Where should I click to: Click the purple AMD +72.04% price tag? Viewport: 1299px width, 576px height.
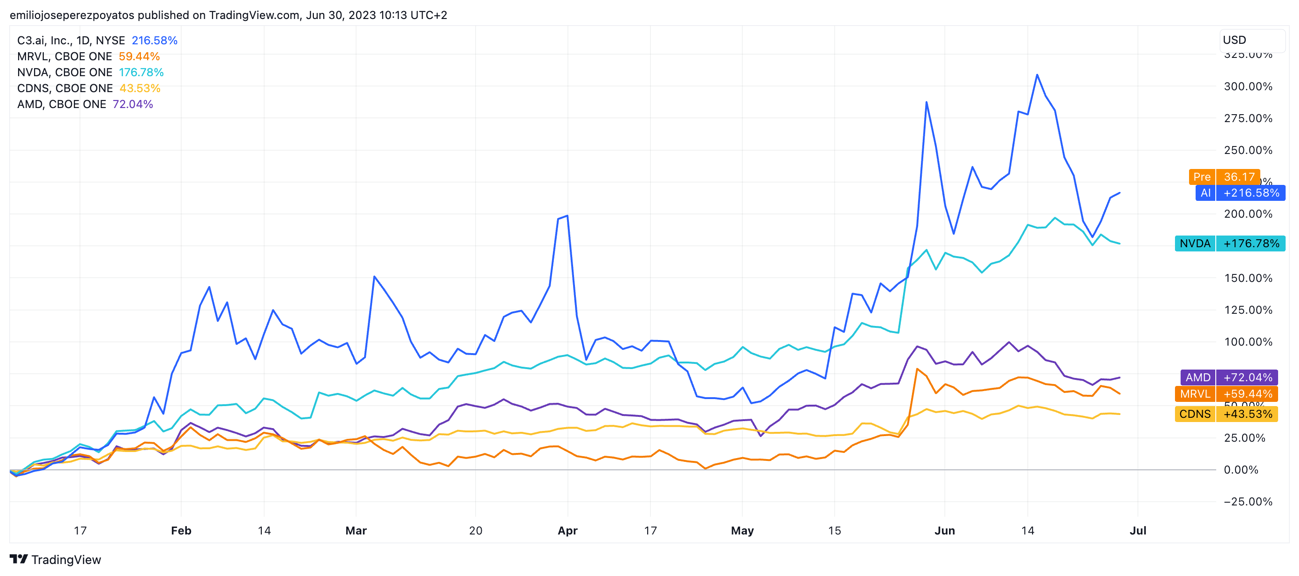click(1229, 378)
